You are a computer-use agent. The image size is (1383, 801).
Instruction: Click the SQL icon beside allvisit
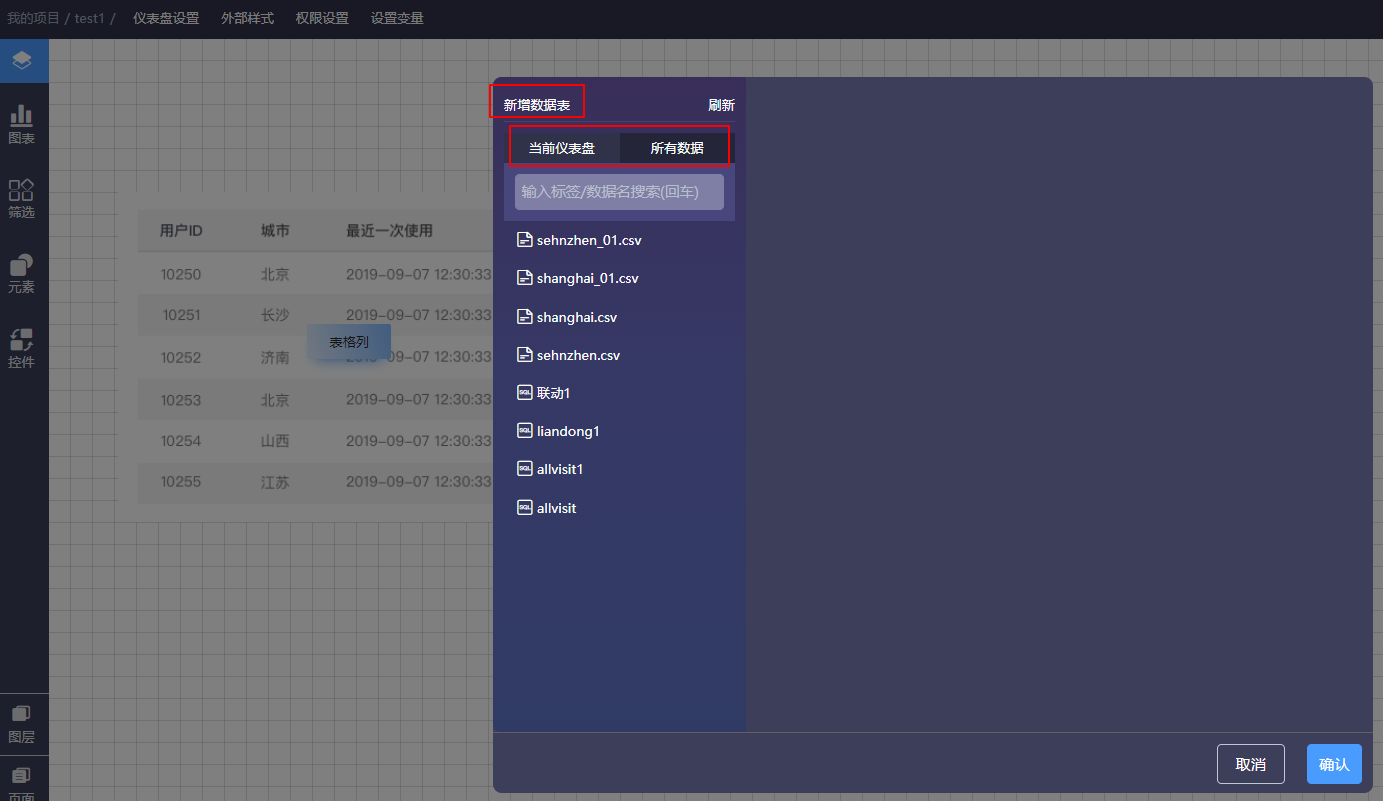point(524,507)
